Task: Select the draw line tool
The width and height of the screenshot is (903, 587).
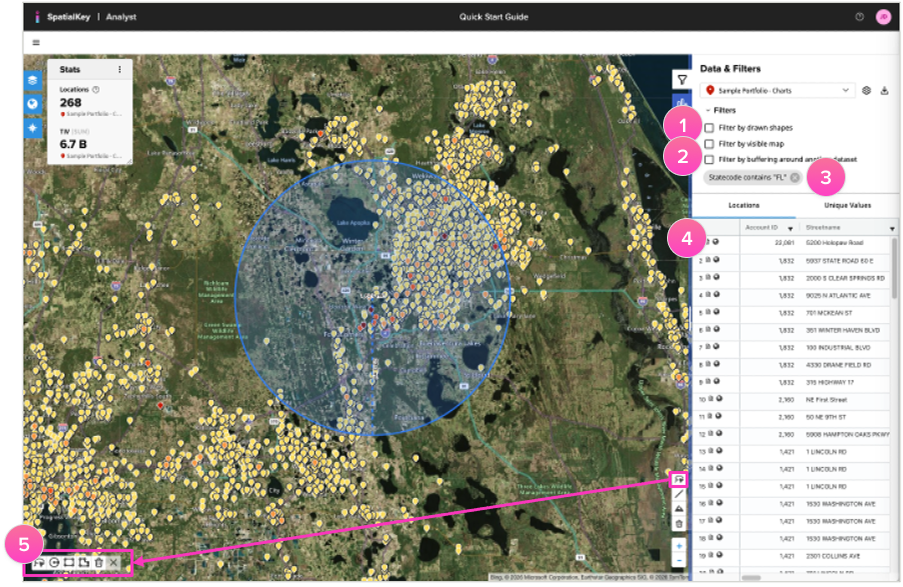Action: point(679,494)
